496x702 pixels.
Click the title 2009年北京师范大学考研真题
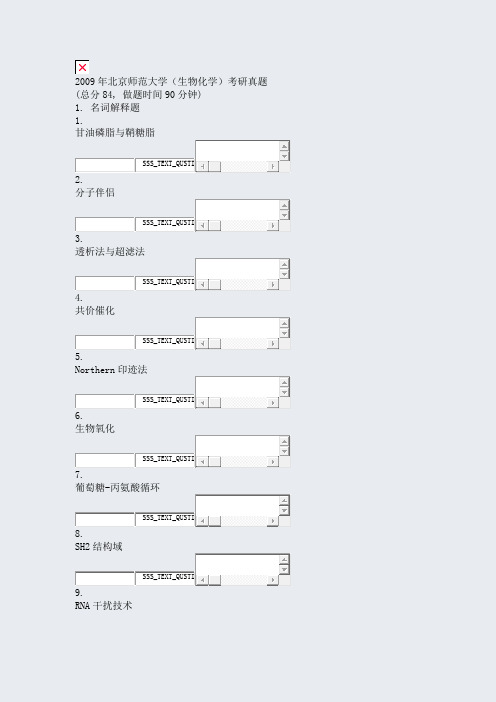pyautogui.click(x=171, y=81)
